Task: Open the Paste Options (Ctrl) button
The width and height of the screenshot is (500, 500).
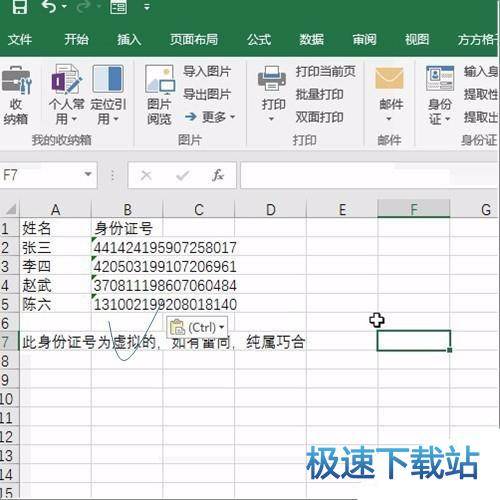Action: click(197, 327)
